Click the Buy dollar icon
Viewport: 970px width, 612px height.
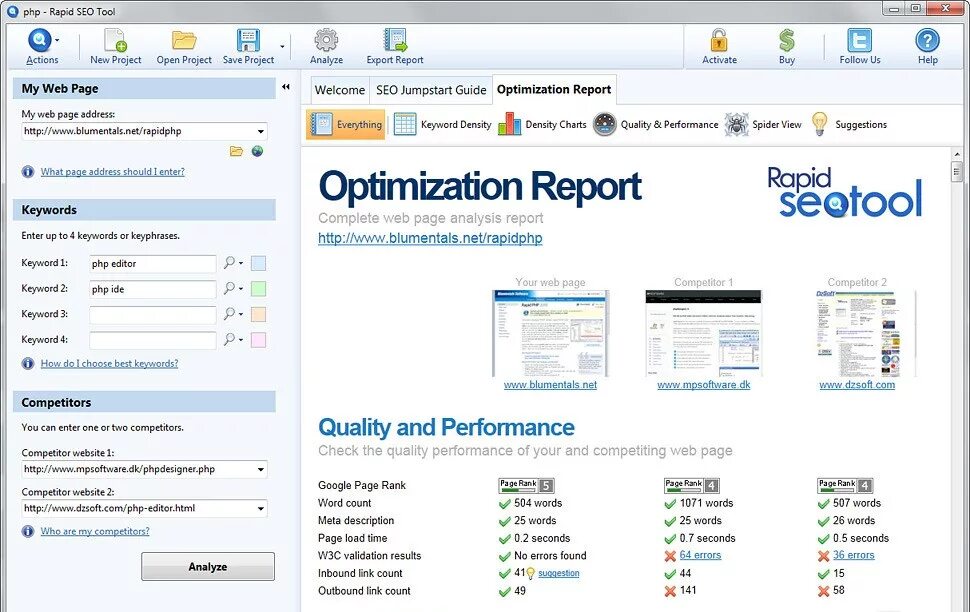pyautogui.click(x=786, y=40)
